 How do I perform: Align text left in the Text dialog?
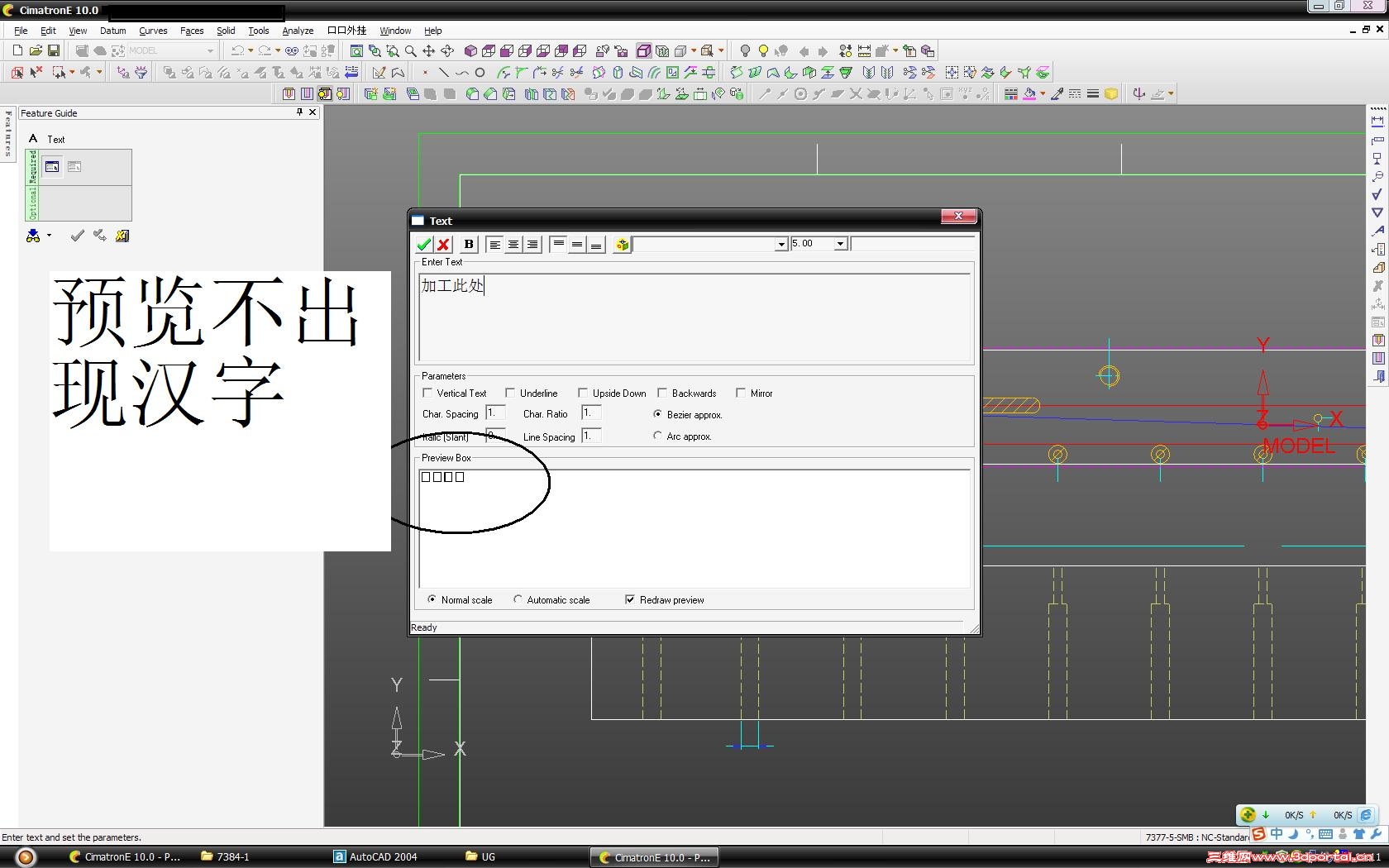(494, 244)
